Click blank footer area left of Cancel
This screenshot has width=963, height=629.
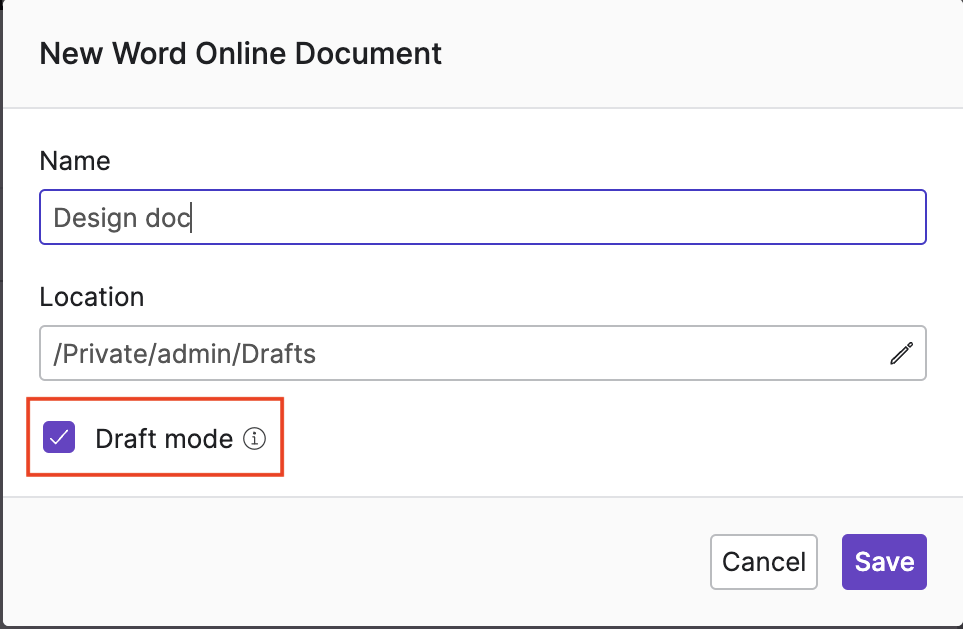pos(350,561)
